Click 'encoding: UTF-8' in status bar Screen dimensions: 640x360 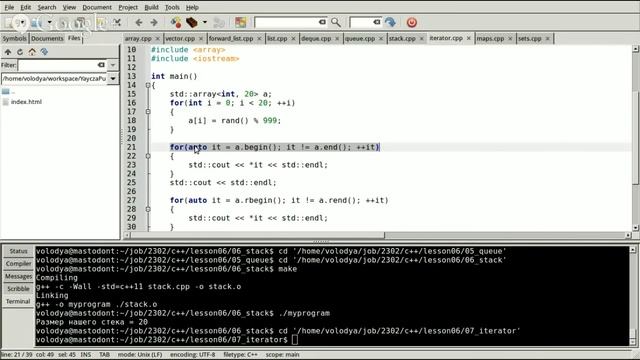point(193,355)
